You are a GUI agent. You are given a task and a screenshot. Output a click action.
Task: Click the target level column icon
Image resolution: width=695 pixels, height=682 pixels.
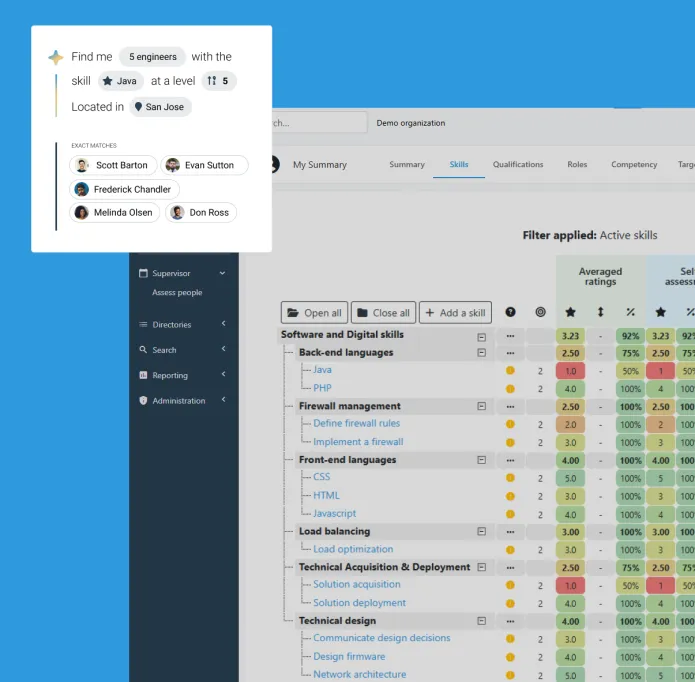(540, 313)
